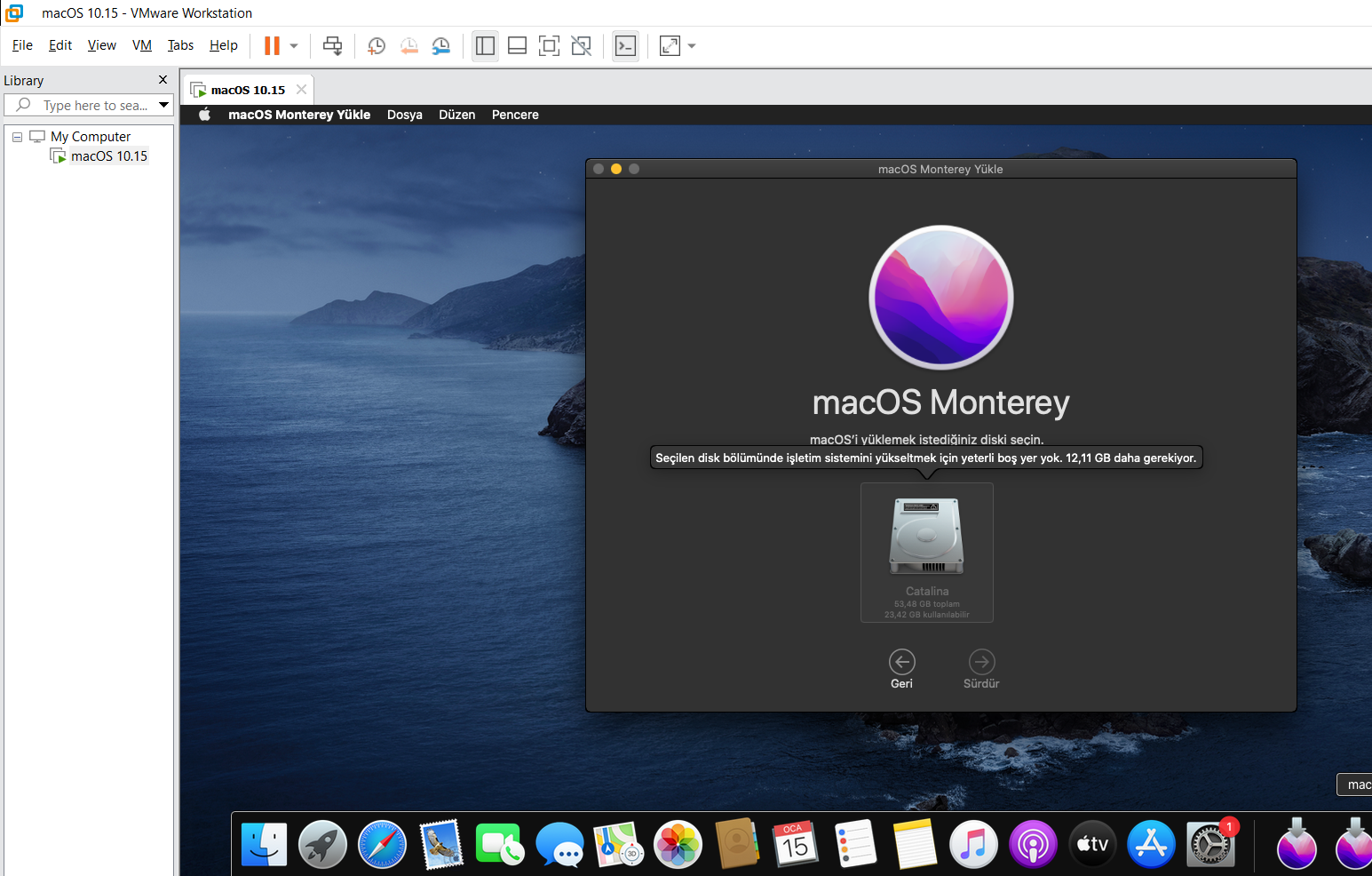Open the VM menu
The width and height of the screenshot is (1372, 876).
[x=142, y=45]
